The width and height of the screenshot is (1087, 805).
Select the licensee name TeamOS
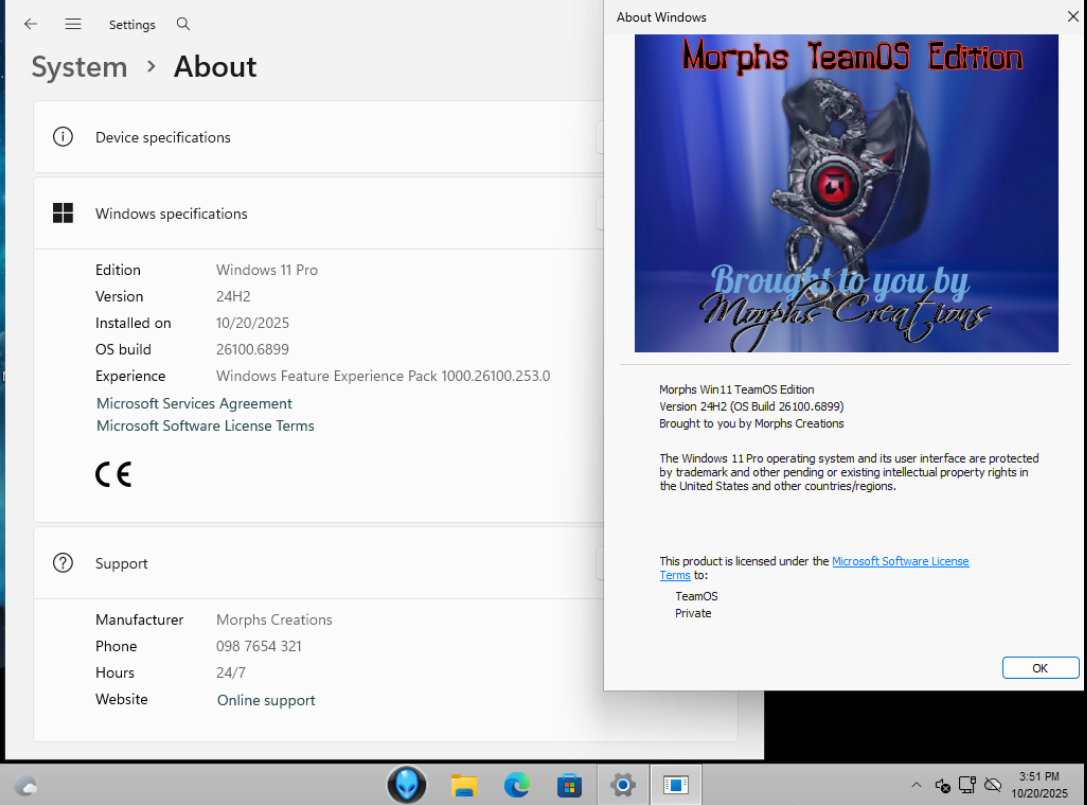coord(696,596)
